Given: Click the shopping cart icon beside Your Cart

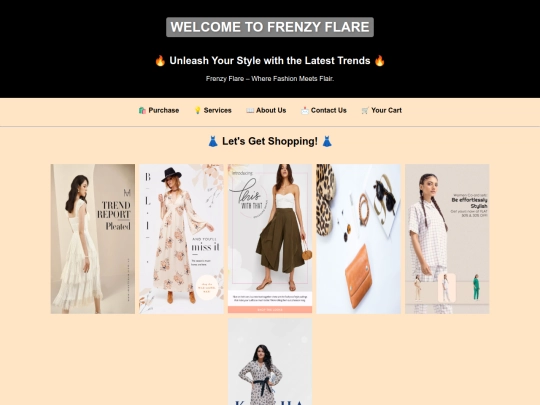Looking at the screenshot, I should click(365, 111).
